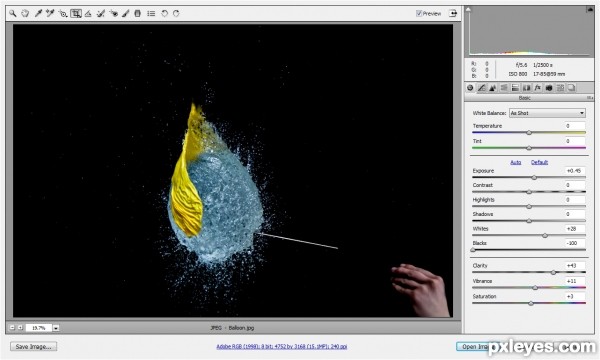This screenshot has height=360, width=600.
Task: Select the Hand tool
Action: tap(25, 13)
